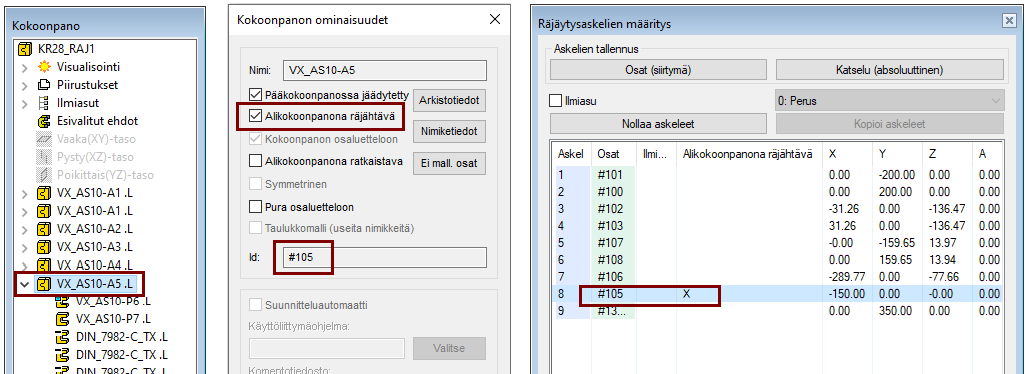Click the Z column header
The width and height of the screenshot is (1029, 374).
tap(948, 154)
